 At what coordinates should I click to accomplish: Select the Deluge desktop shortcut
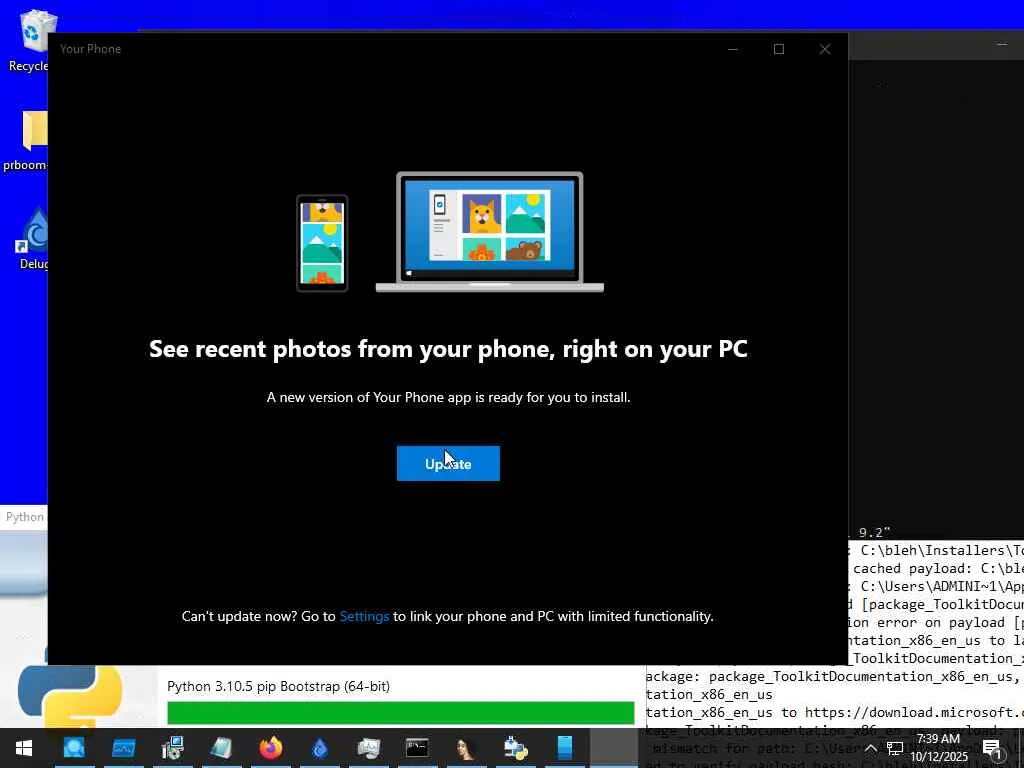click(31, 238)
